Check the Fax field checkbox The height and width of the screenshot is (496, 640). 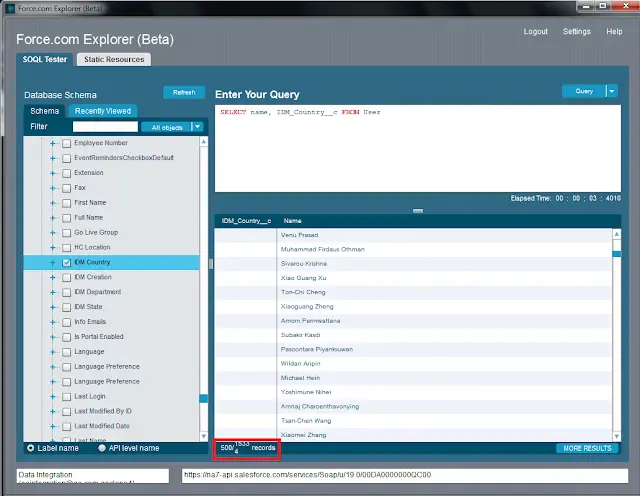pos(67,188)
